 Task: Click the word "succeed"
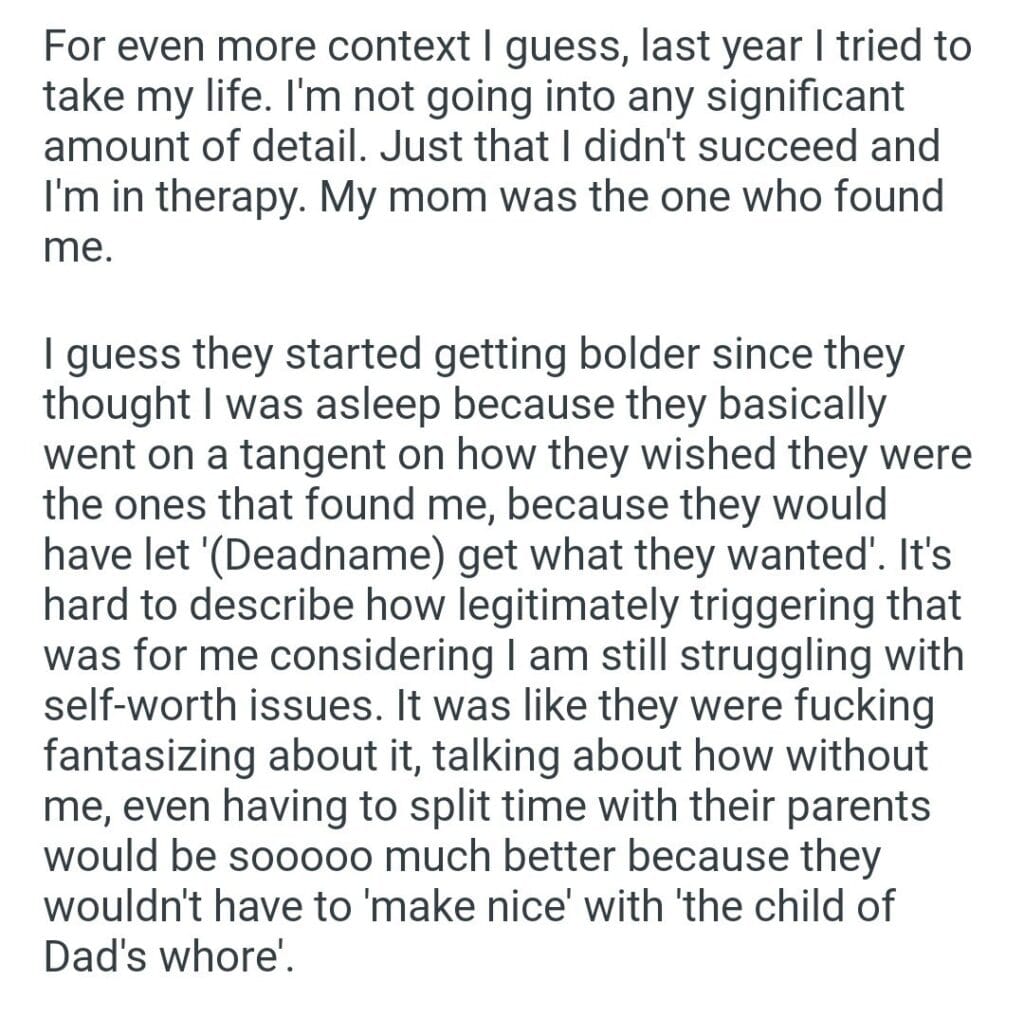pyautogui.click(x=775, y=147)
